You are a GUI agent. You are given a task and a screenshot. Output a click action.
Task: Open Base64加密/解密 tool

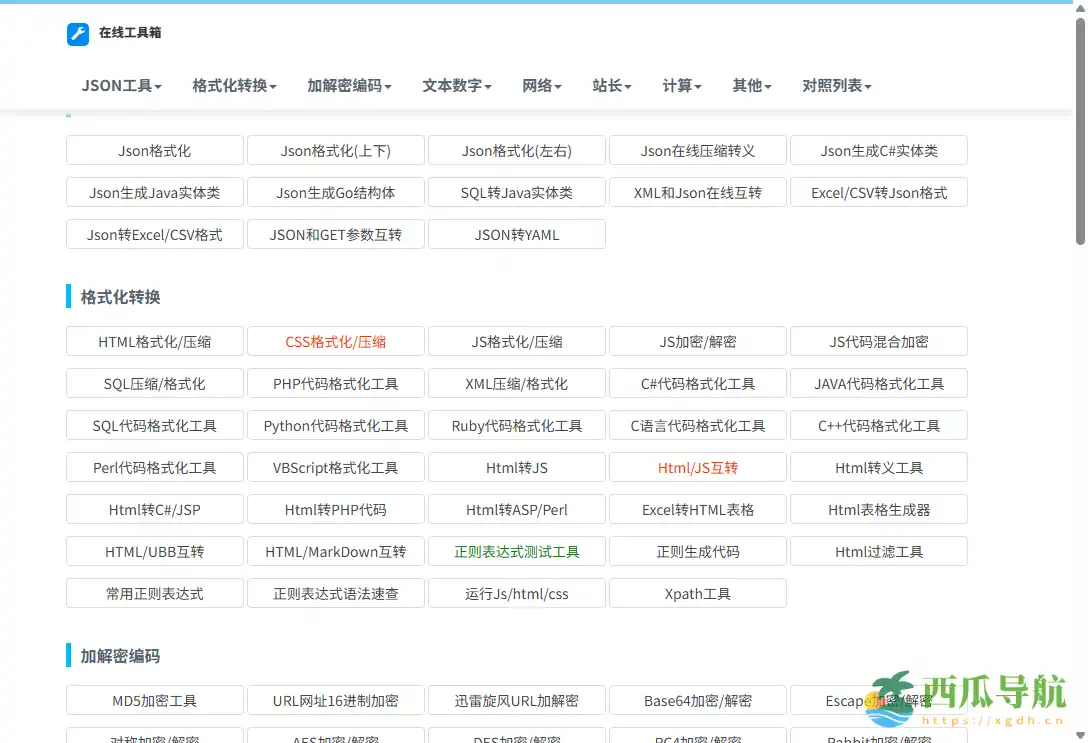pos(697,700)
